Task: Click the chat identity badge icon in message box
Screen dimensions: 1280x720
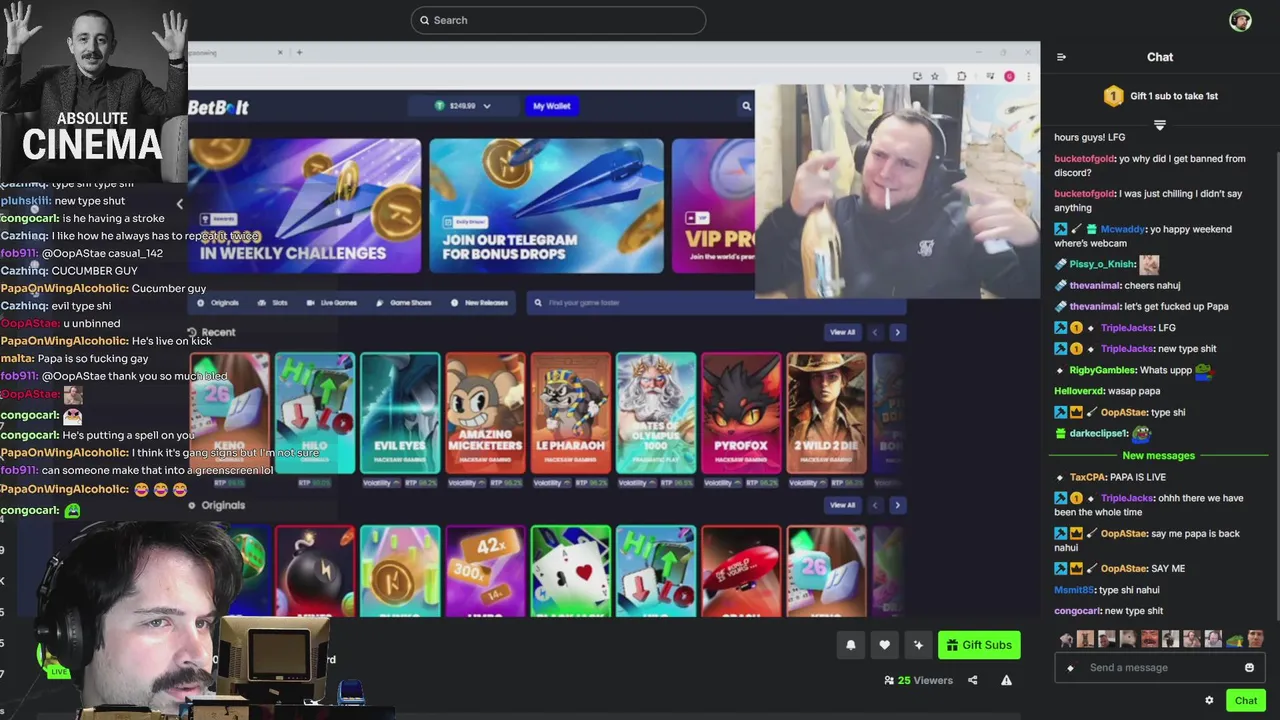Action: 1070,668
